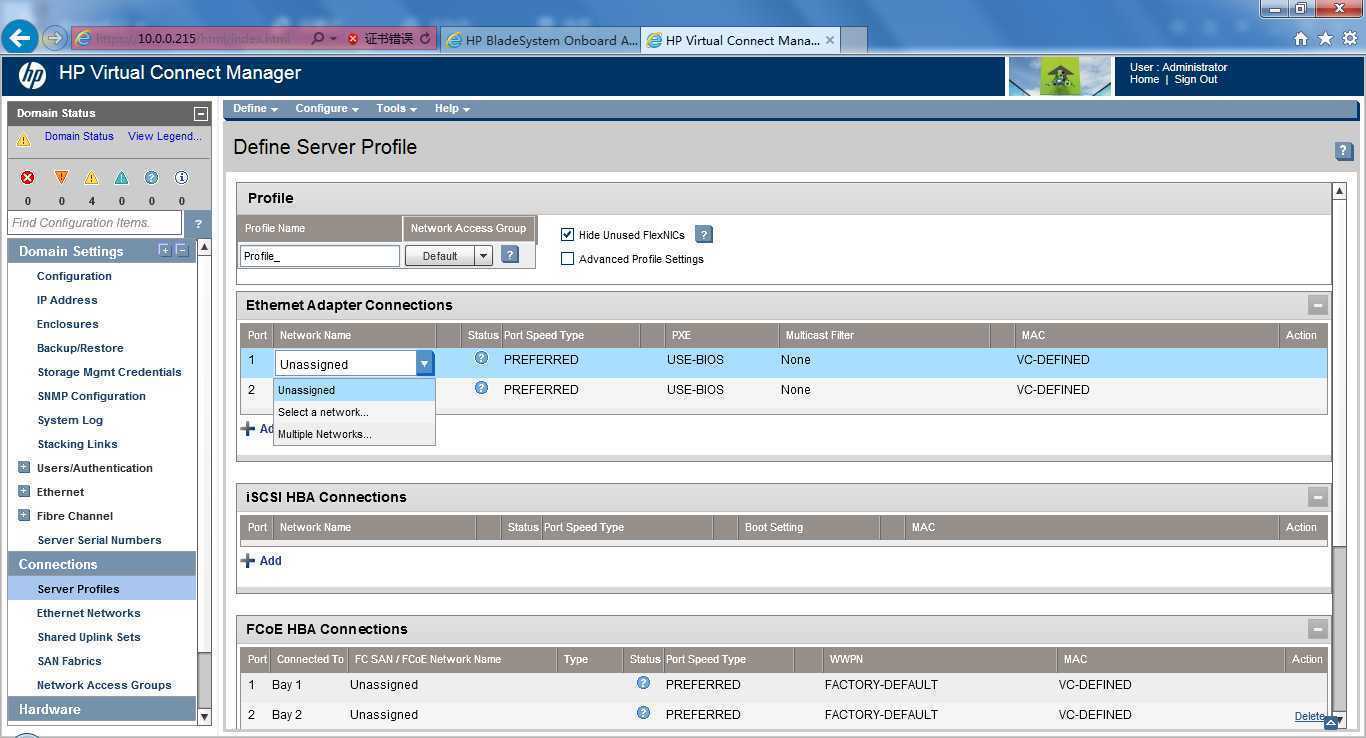Open Network Access Groups item
The height and width of the screenshot is (738, 1366).
coord(104,685)
